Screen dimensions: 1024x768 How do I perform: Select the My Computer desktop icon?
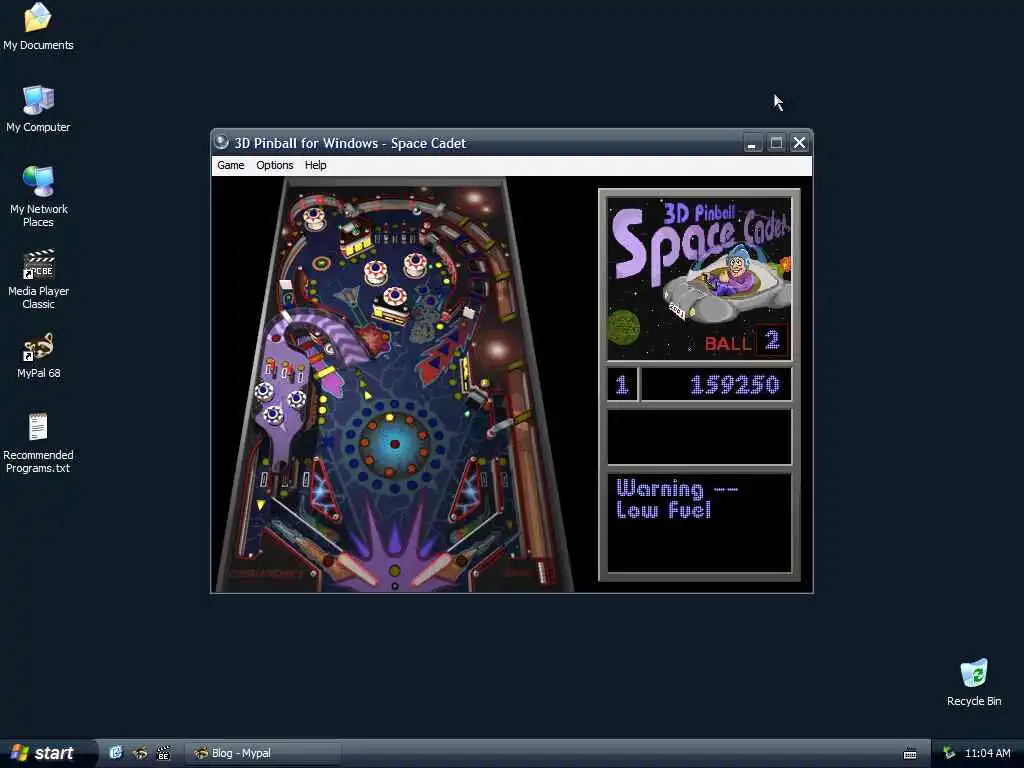(x=38, y=108)
